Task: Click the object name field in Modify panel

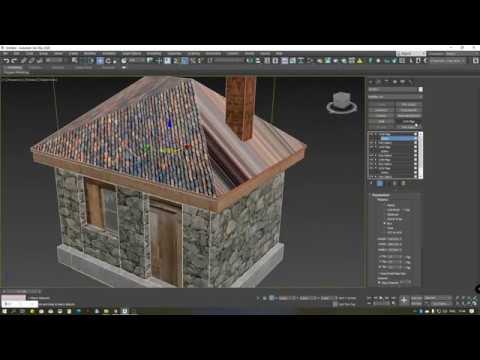Action: 393,89
